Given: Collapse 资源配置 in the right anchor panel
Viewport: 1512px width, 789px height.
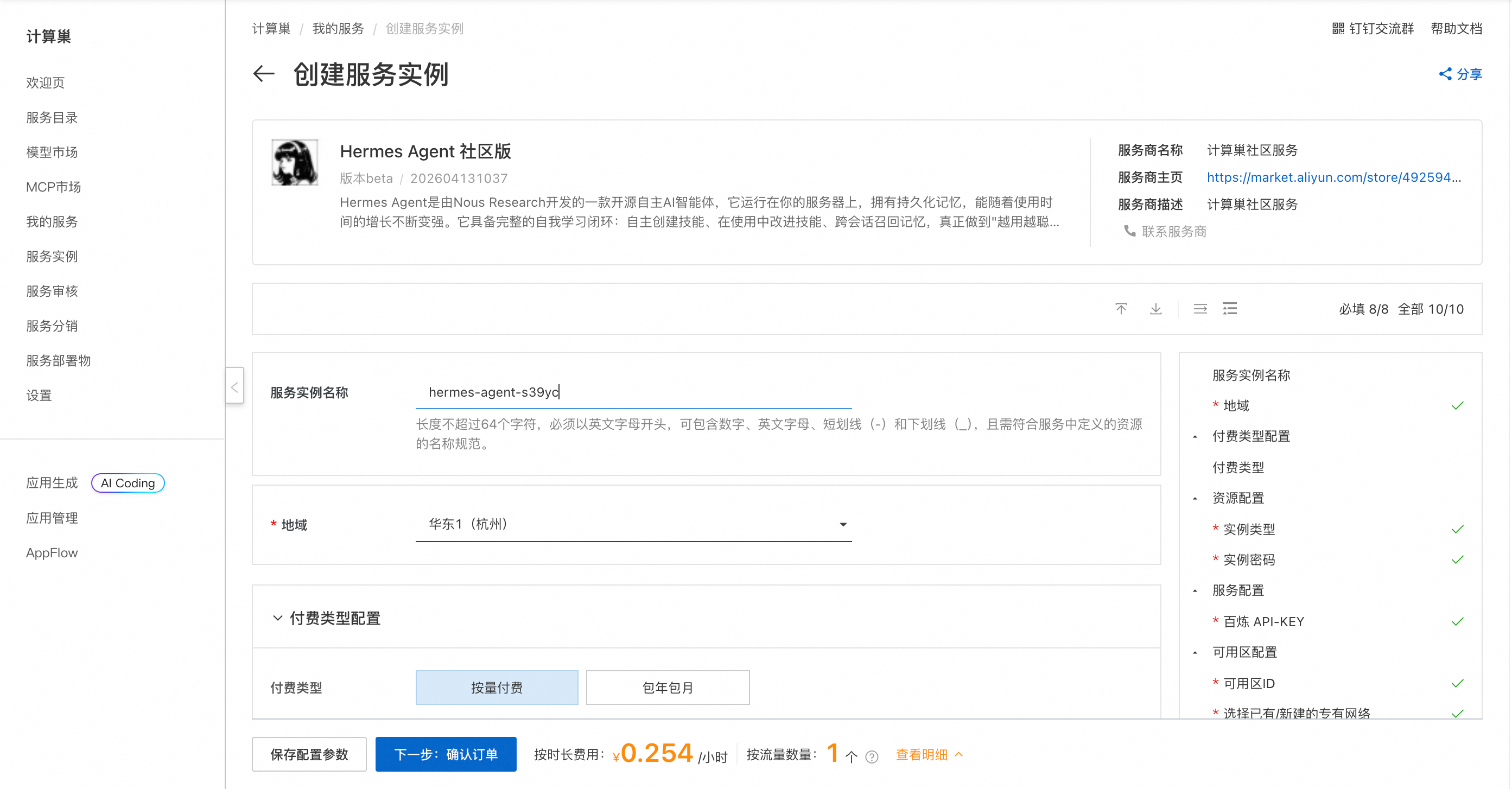Looking at the screenshot, I should tap(1196, 498).
